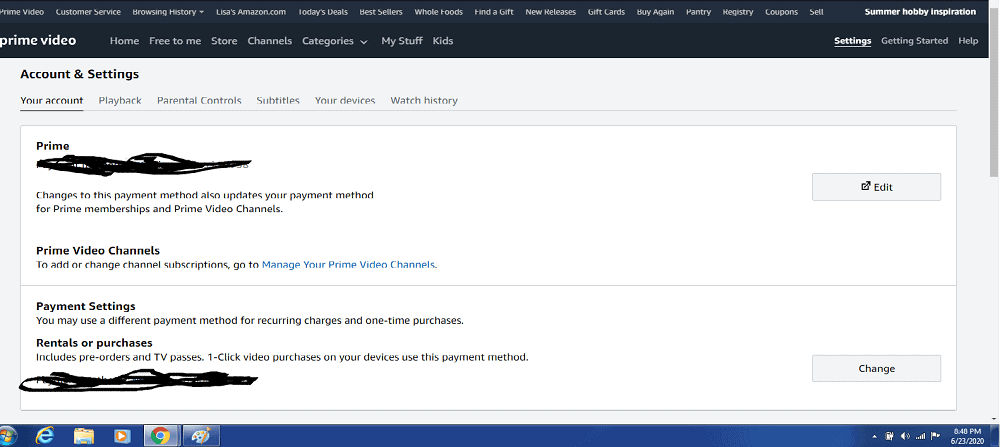Viewport: 1000px width, 447px height.
Task: Open the Free to me section
Action: 175,41
